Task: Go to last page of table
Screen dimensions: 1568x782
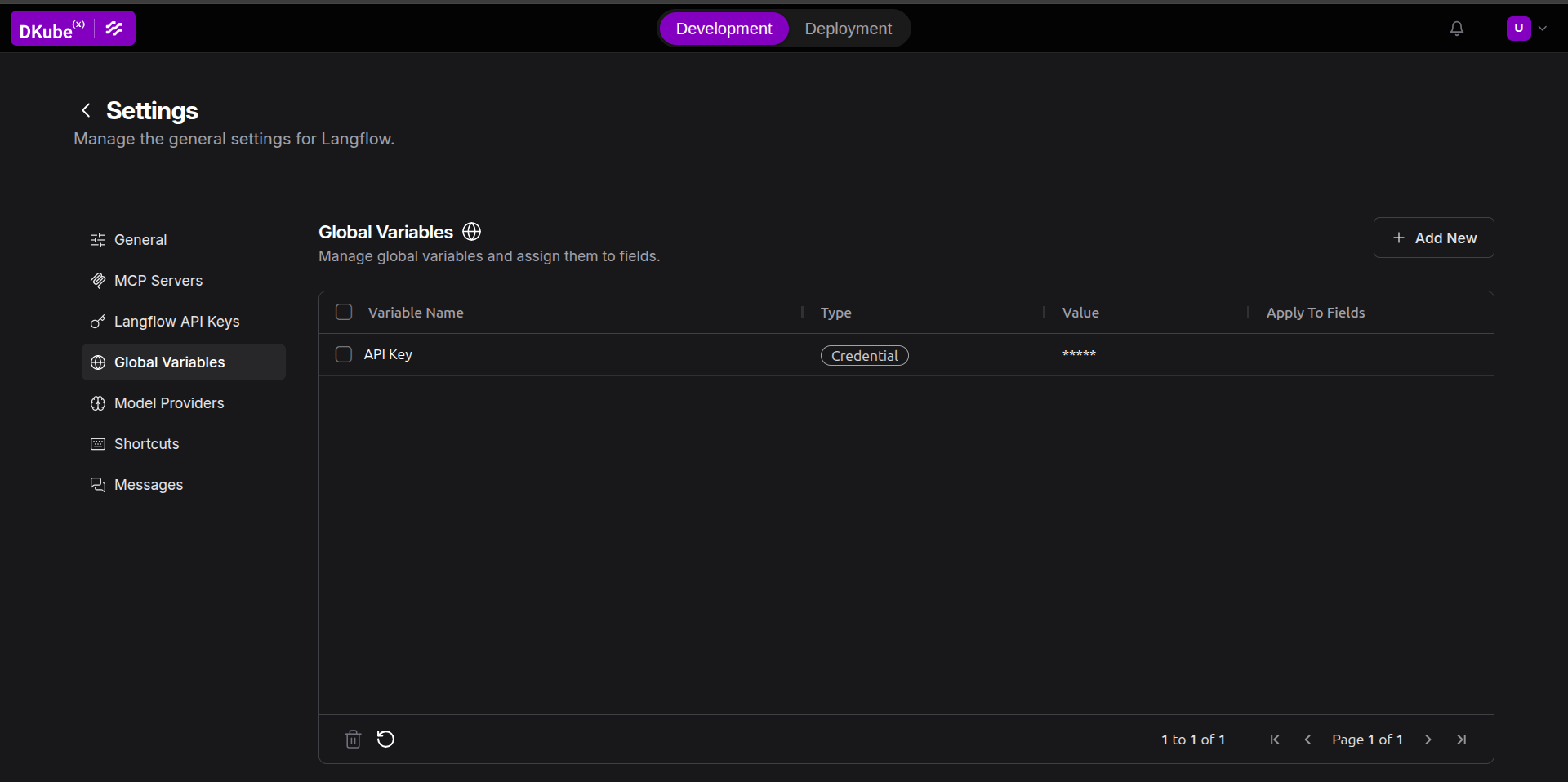Action: [1462, 740]
